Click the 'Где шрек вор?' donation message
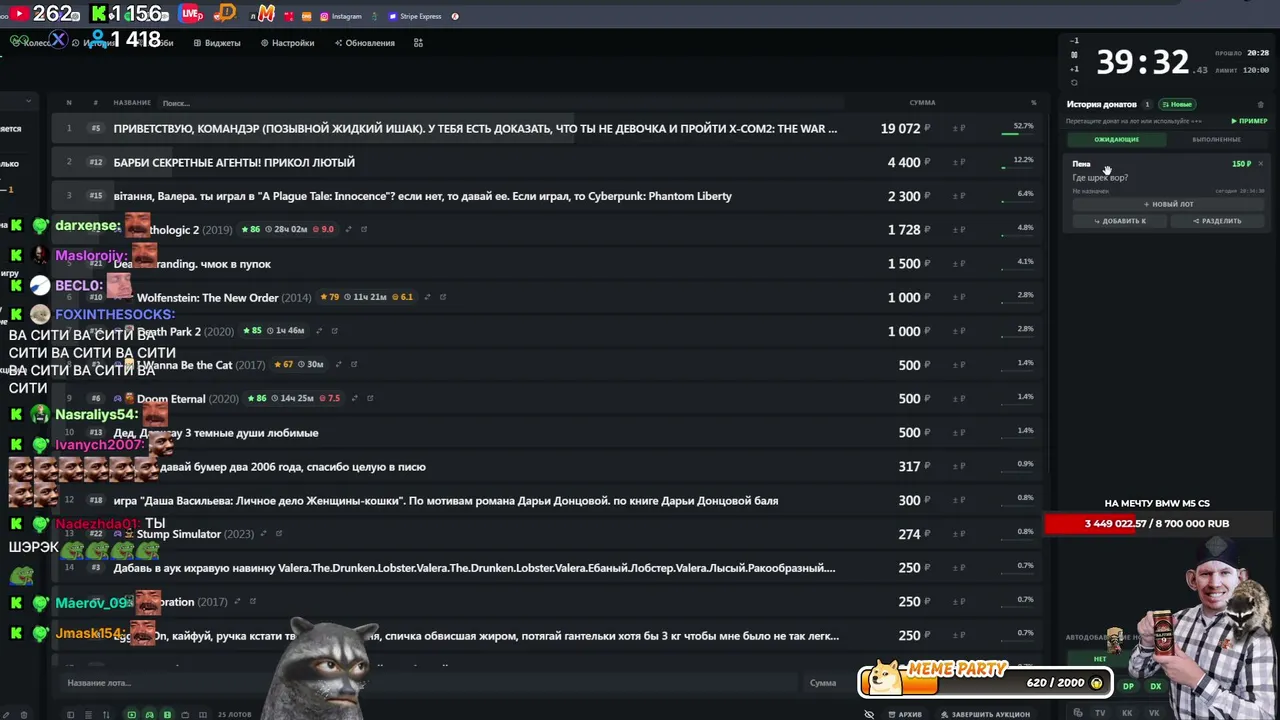The width and height of the screenshot is (1280, 720). (x=1100, y=178)
